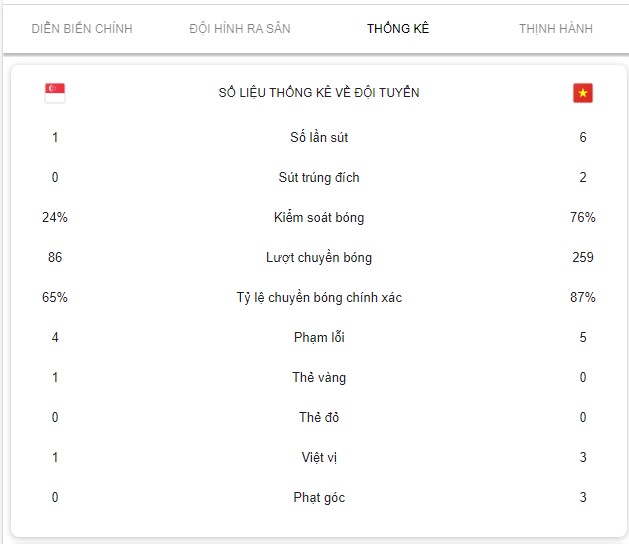The image size is (629, 544).
Task: Click Vietnam's 76% possession value
Action: (x=582, y=217)
